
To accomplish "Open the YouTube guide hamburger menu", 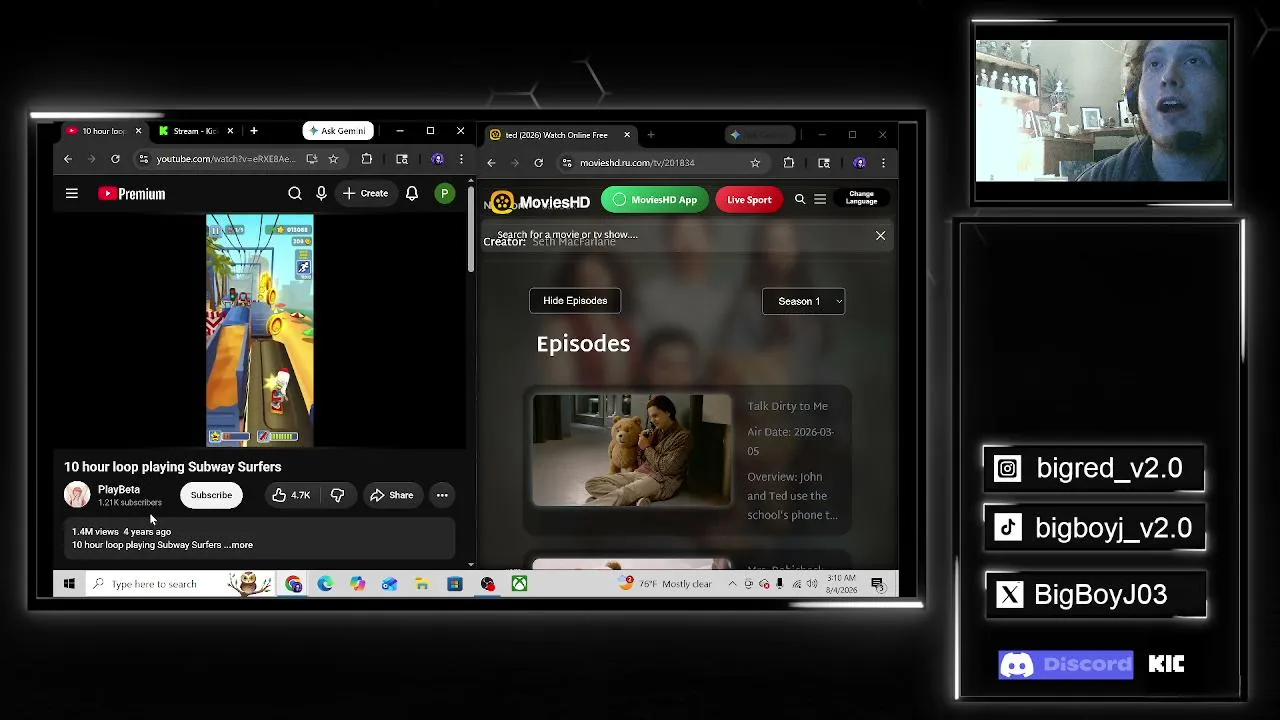I will click(72, 194).
